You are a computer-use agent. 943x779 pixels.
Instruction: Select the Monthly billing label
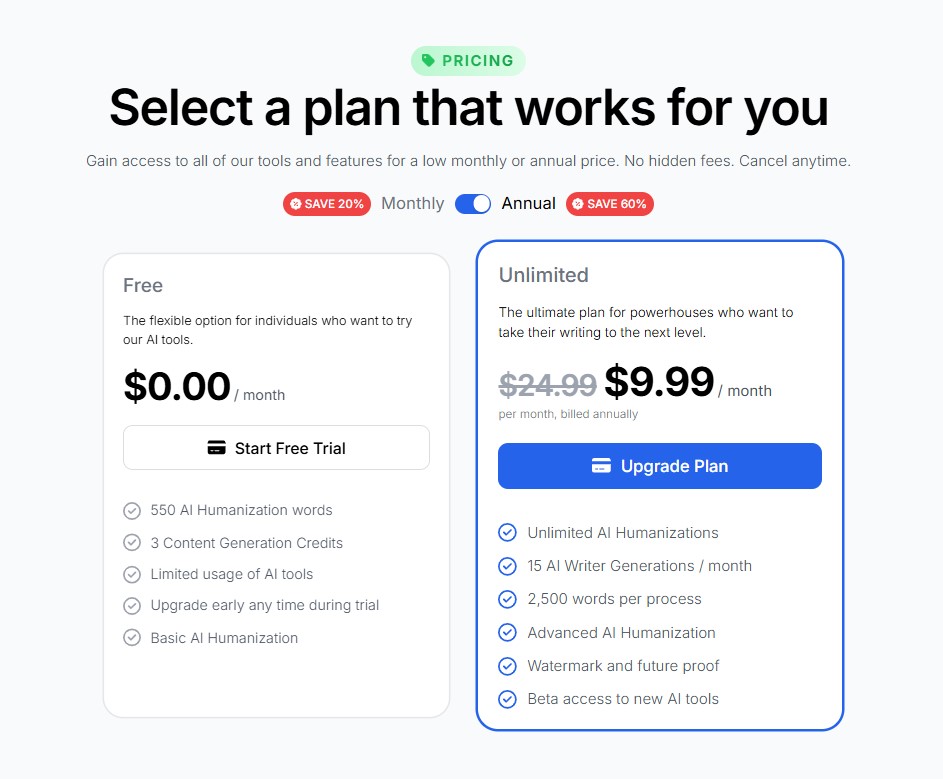click(412, 204)
